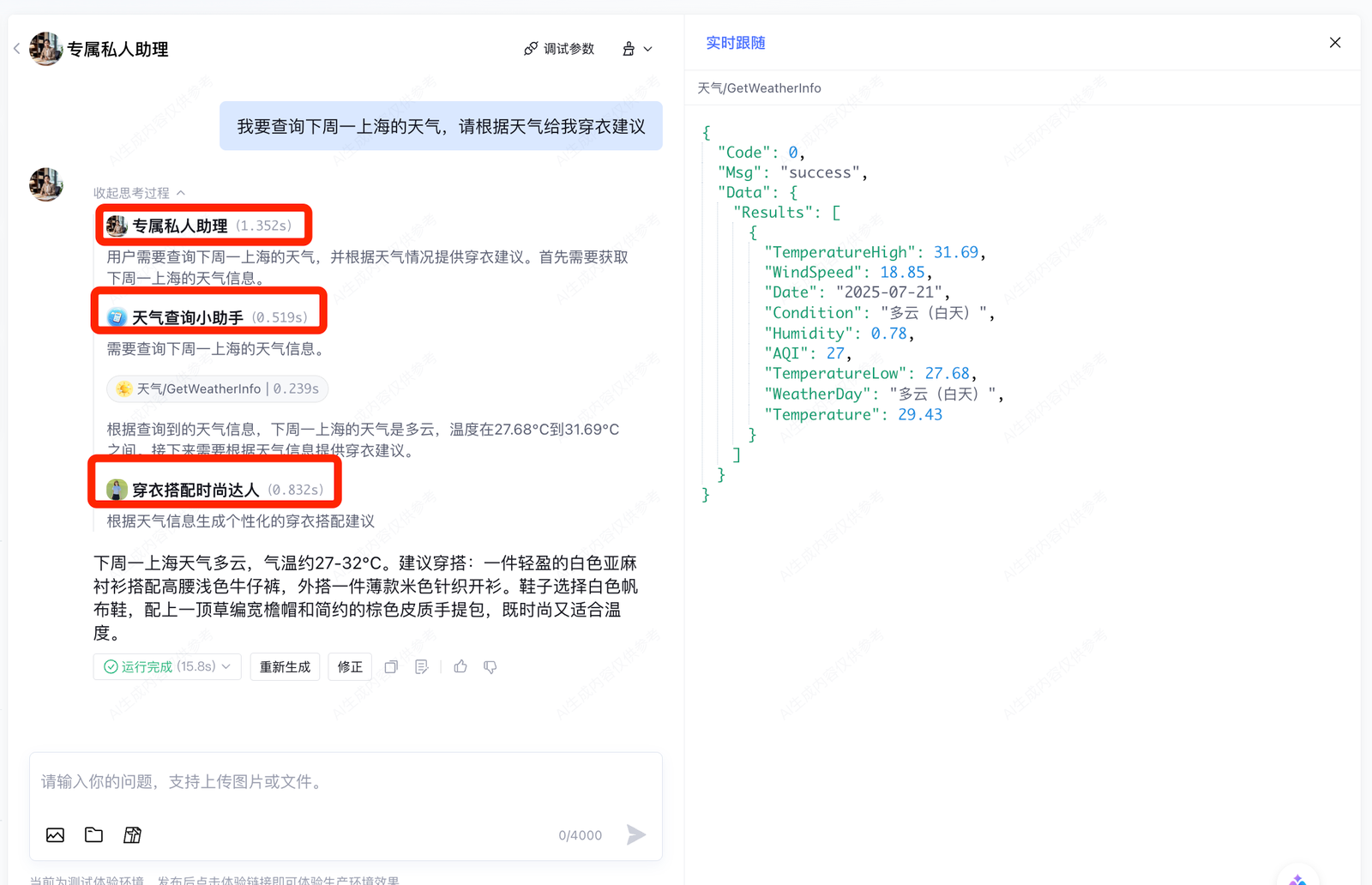Attach a file using folder icon

click(94, 834)
